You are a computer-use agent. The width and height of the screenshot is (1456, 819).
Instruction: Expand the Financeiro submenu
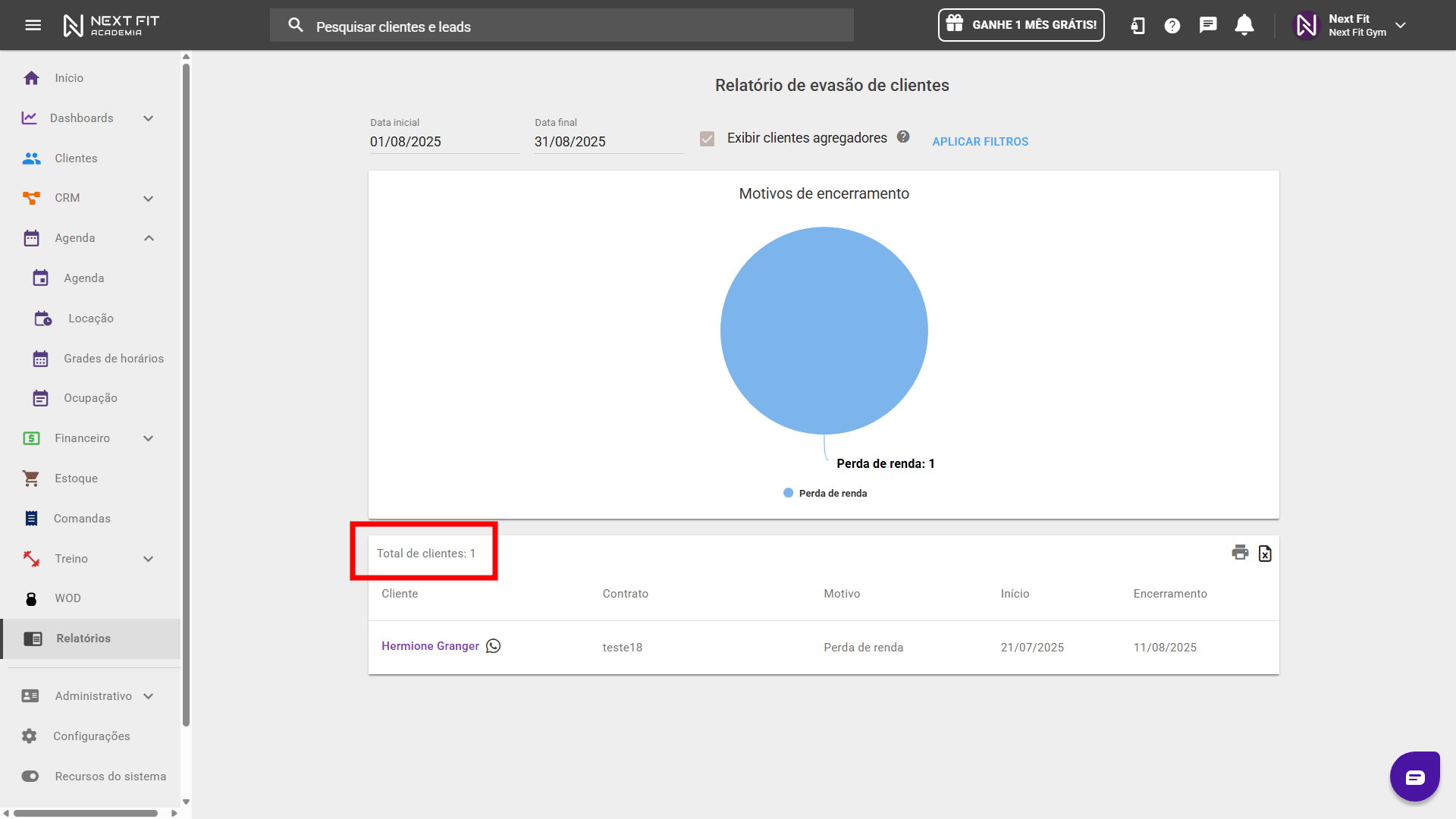[149, 438]
